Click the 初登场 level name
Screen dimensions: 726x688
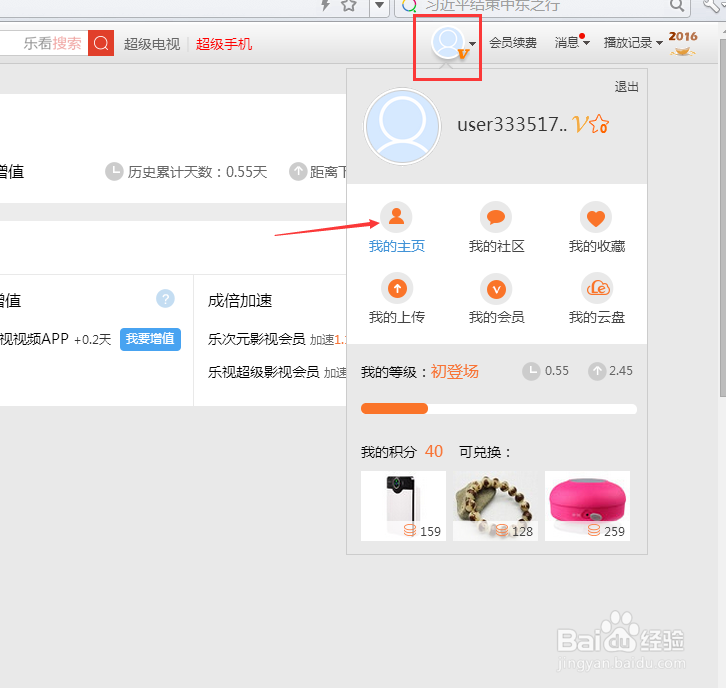pos(455,371)
